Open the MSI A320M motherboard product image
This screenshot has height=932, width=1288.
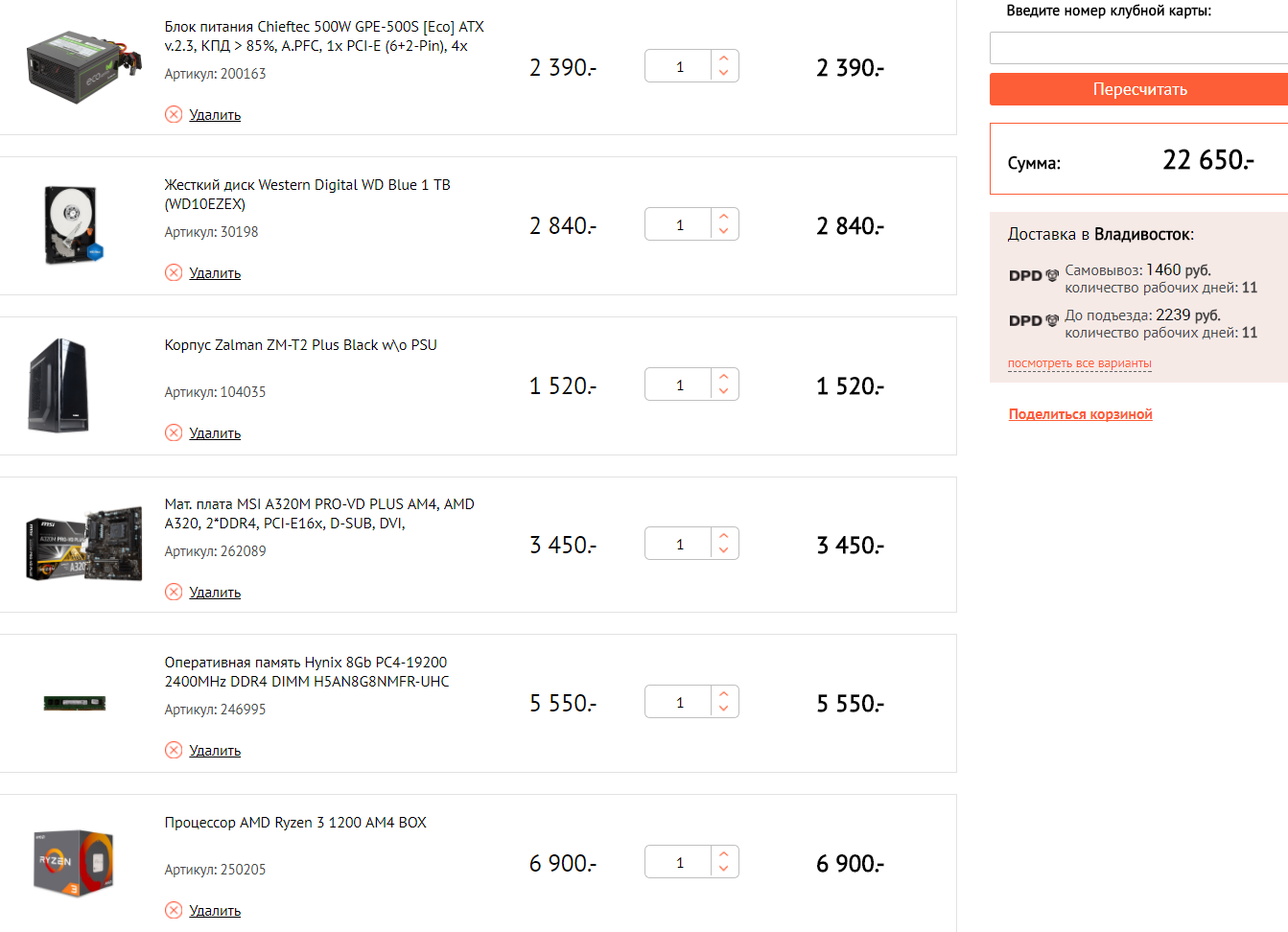[x=84, y=545]
